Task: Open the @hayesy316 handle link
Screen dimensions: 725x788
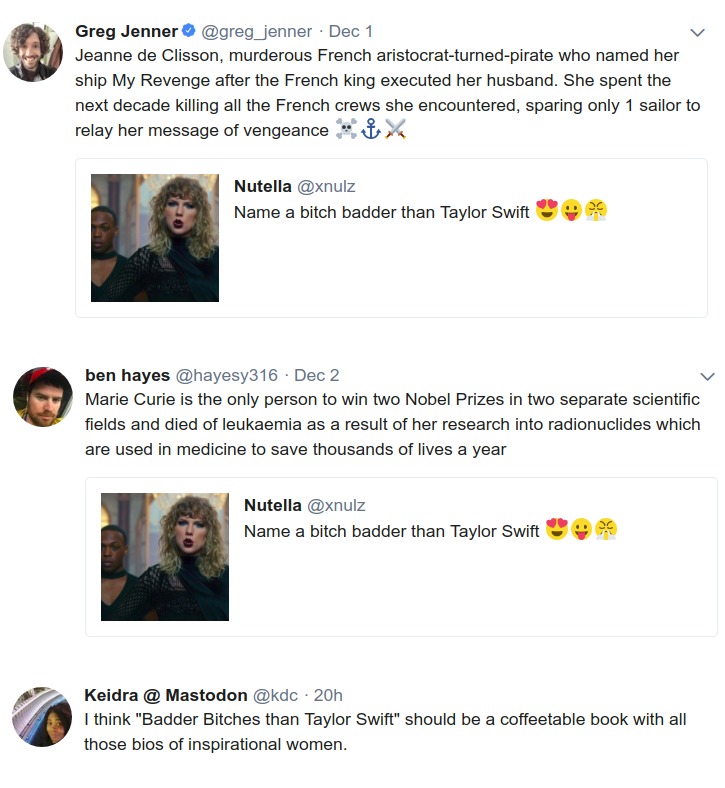Action: [227, 375]
